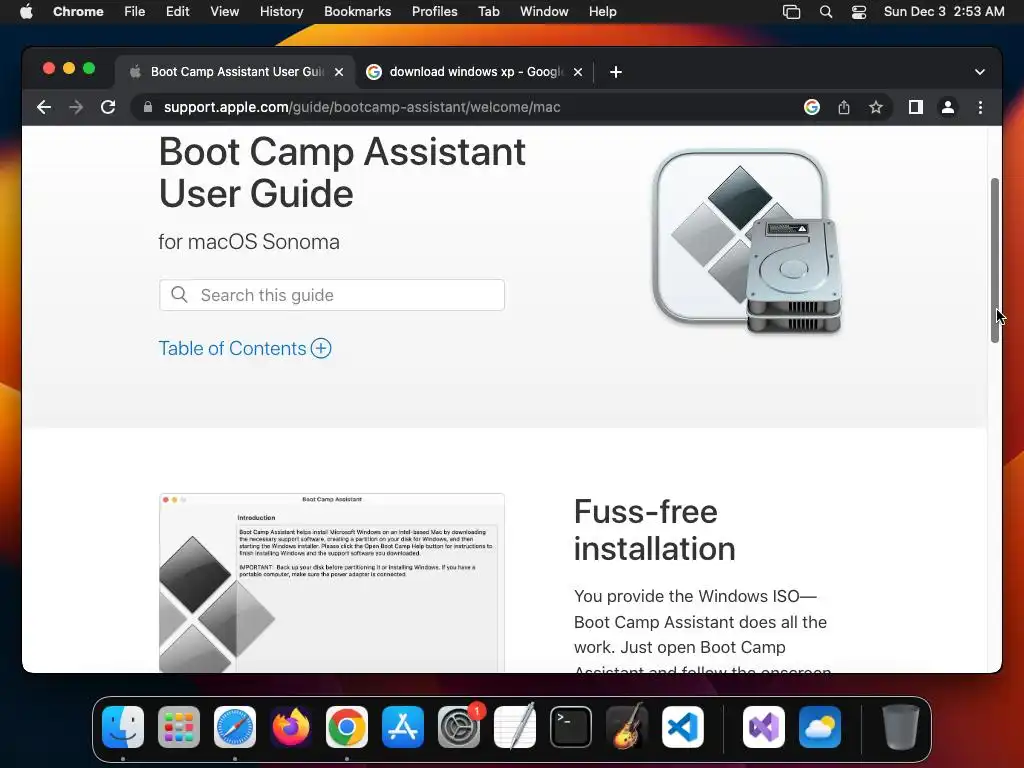This screenshot has width=1024, height=768.
Task: Close the Boot Camp Assistant User Guide tab
Action: [x=339, y=72]
